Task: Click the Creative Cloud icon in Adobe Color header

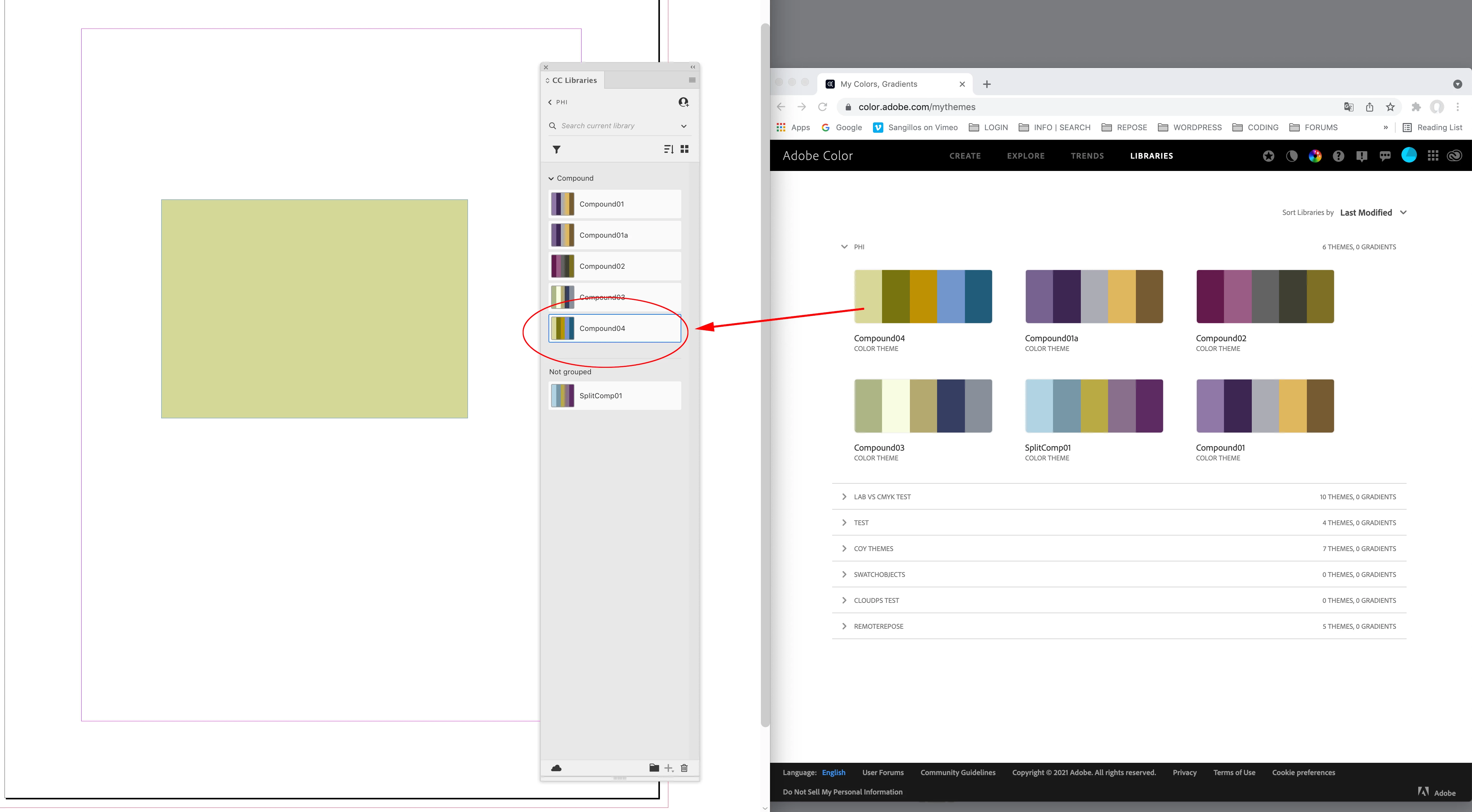Action: coord(1454,155)
